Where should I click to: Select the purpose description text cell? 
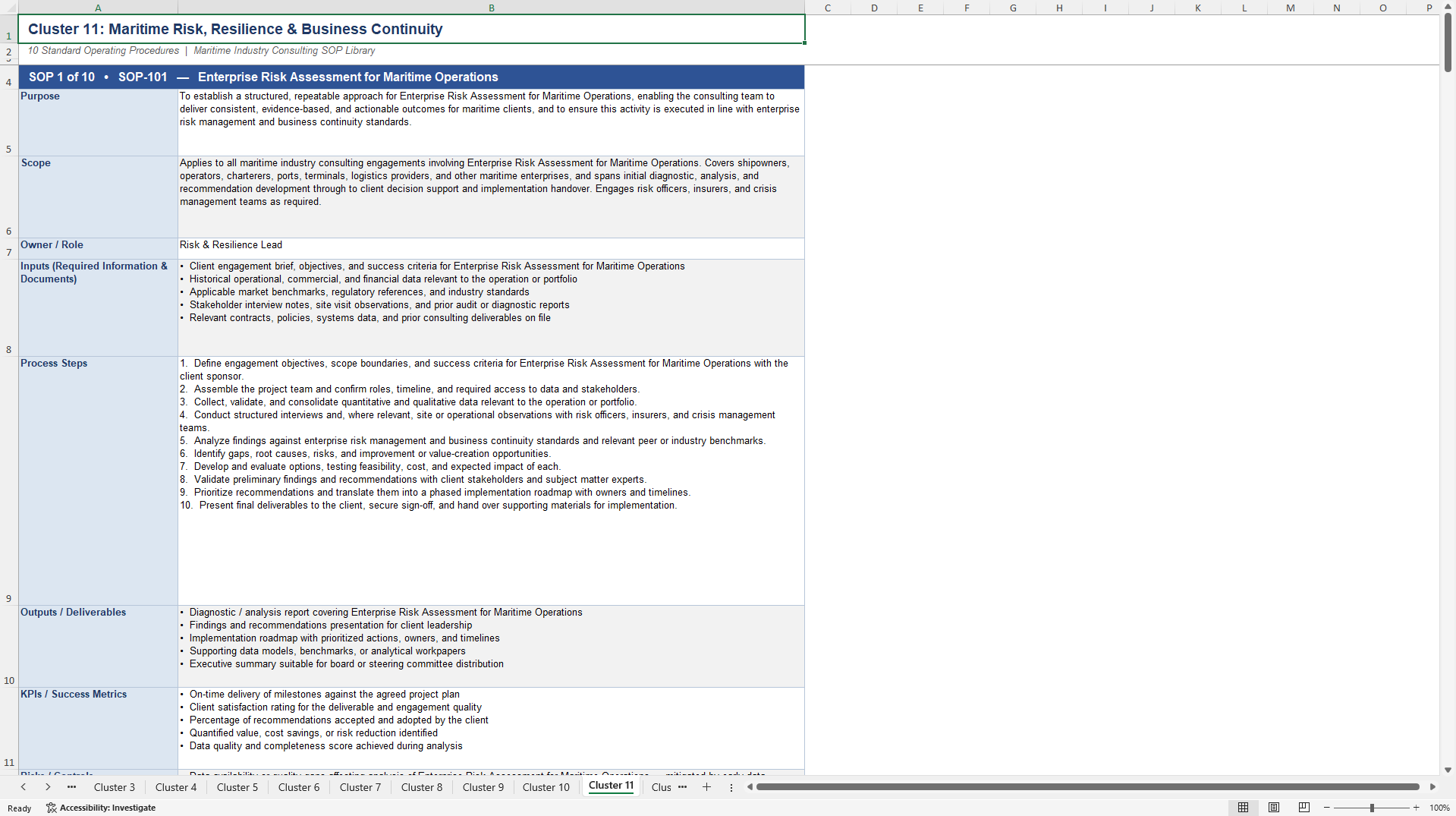coord(491,122)
